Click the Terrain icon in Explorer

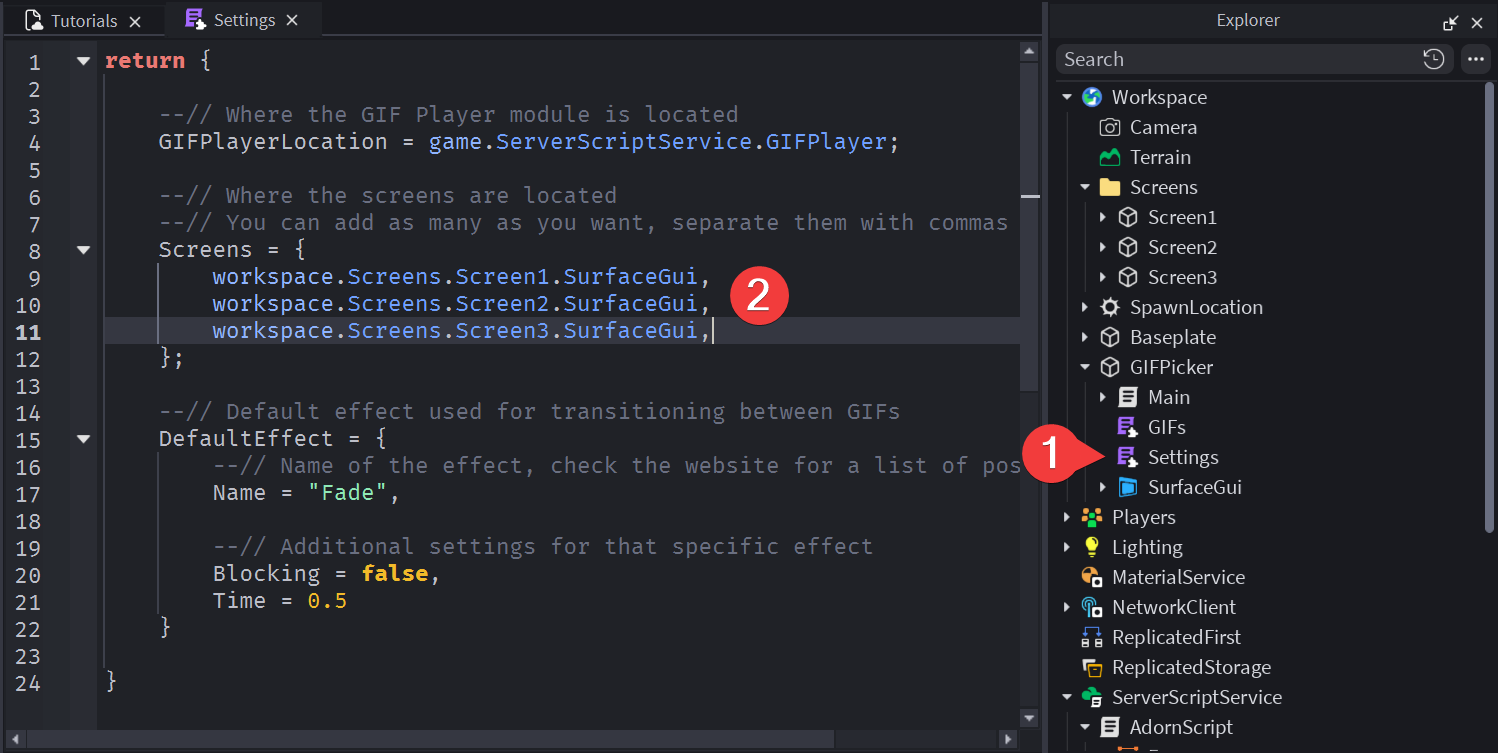[1110, 157]
